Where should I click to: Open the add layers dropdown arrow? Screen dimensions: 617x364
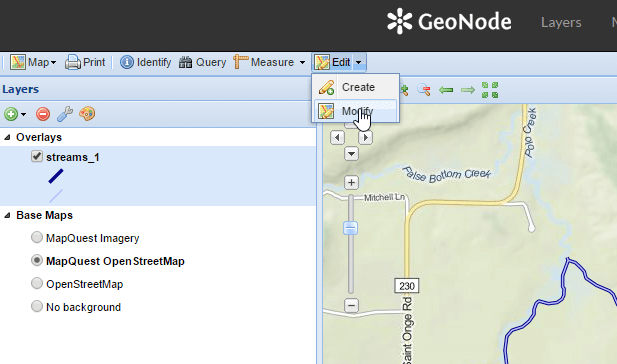click(x=24, y=115)
